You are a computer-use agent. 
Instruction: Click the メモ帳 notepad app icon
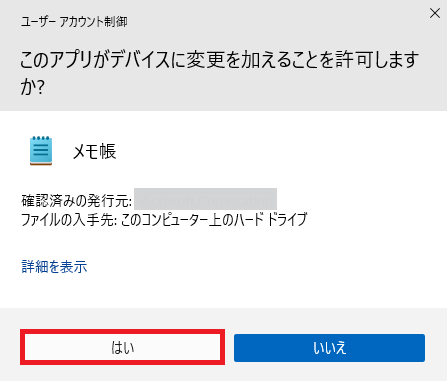[41, 151]
